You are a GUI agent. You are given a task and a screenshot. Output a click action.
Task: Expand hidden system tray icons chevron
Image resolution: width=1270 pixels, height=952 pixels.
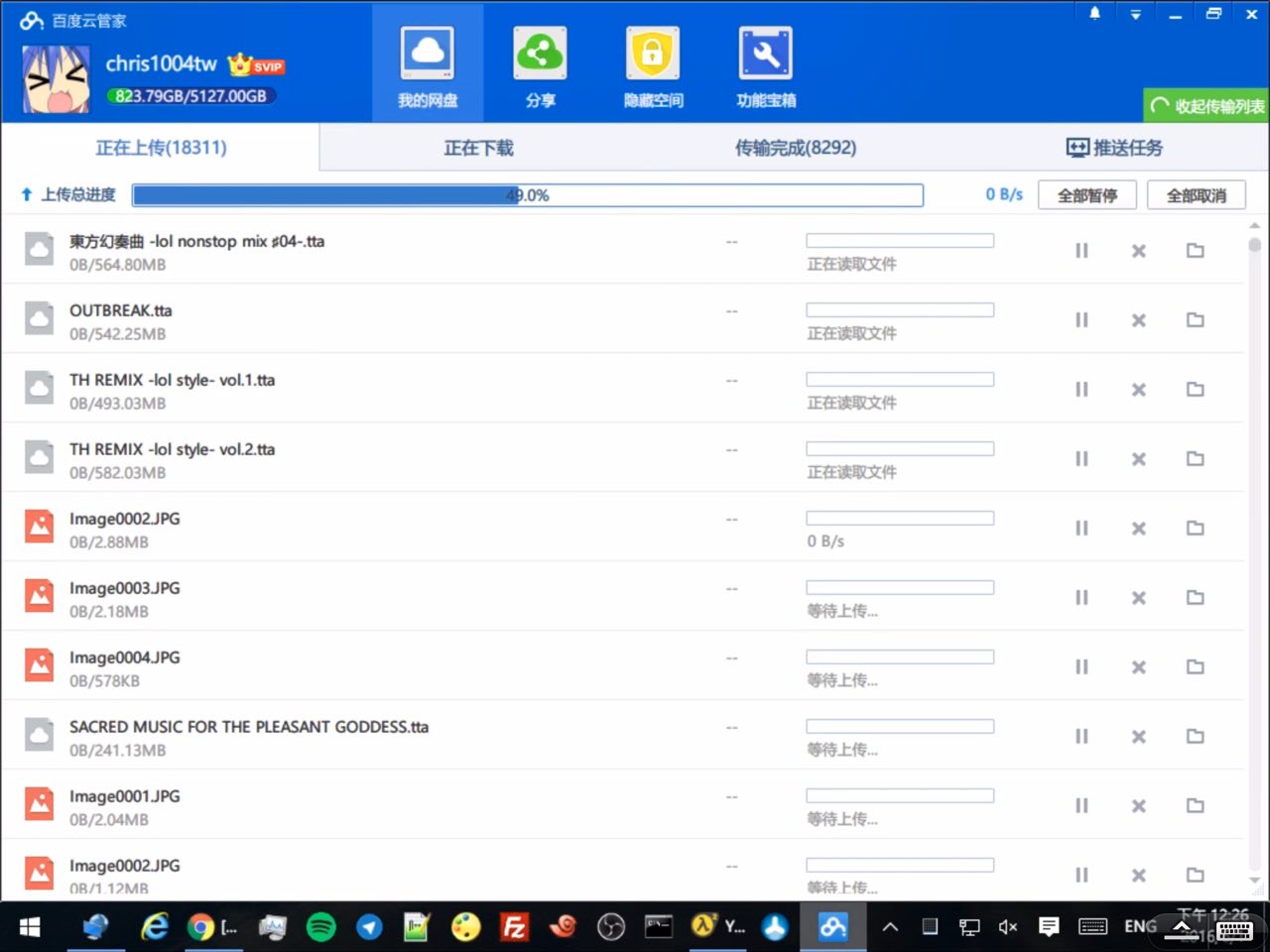890,927
